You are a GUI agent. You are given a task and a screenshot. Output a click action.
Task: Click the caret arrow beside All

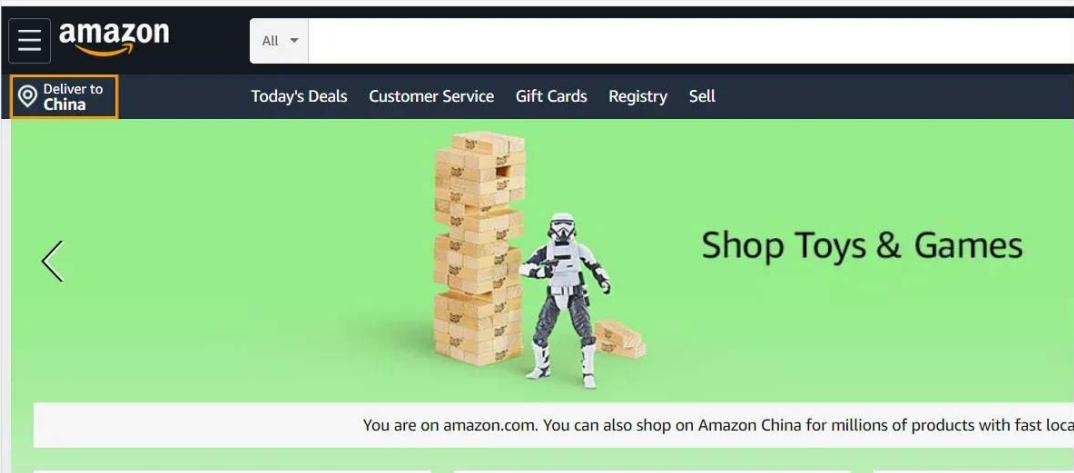pyautogui.click(x=294, y=40)
